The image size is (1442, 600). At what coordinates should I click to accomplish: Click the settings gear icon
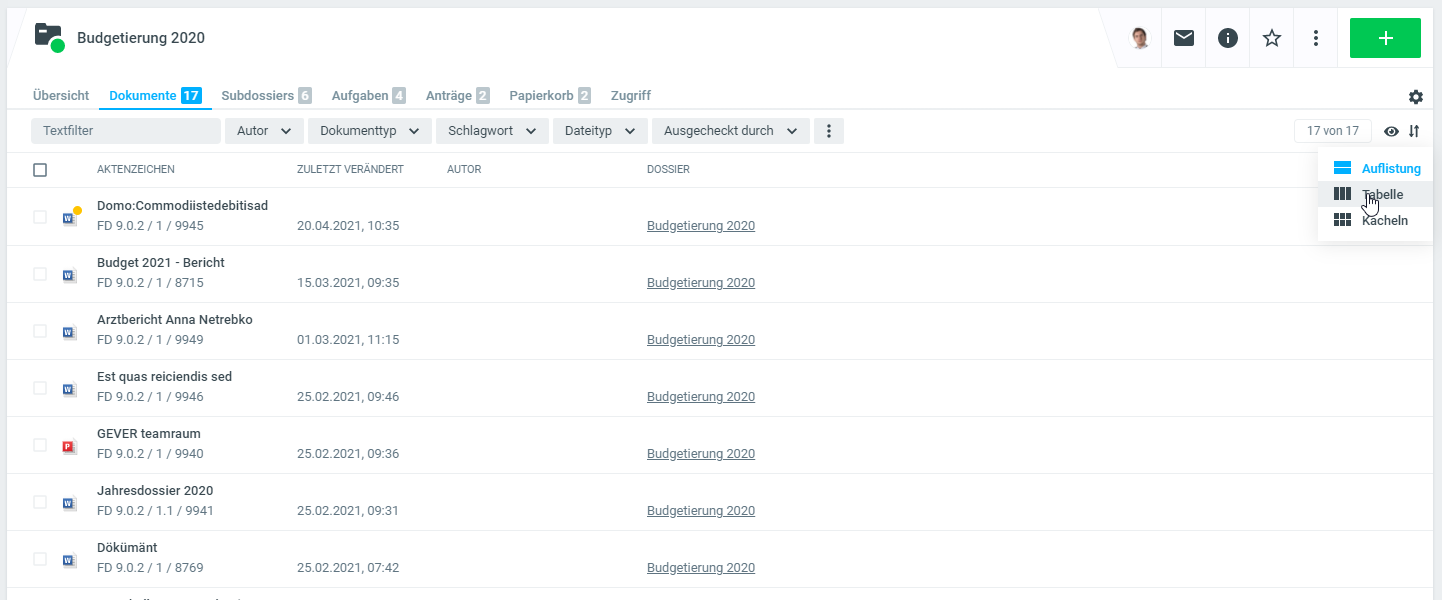1415,97
